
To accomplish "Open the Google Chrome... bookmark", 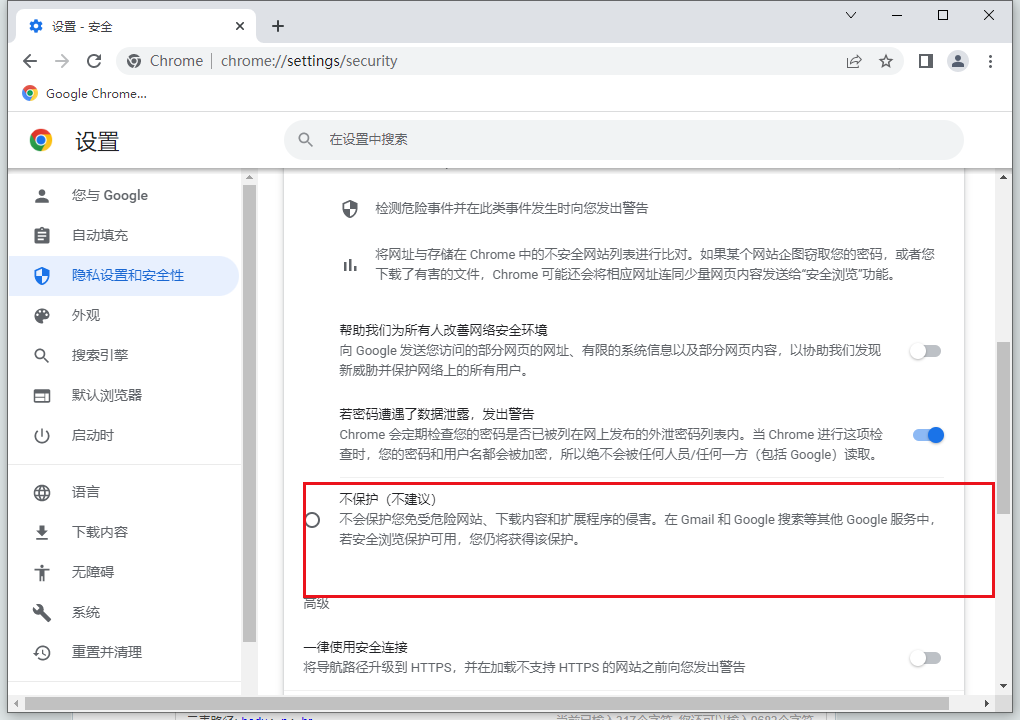I will pyautogui.click(x=85, y=94).
